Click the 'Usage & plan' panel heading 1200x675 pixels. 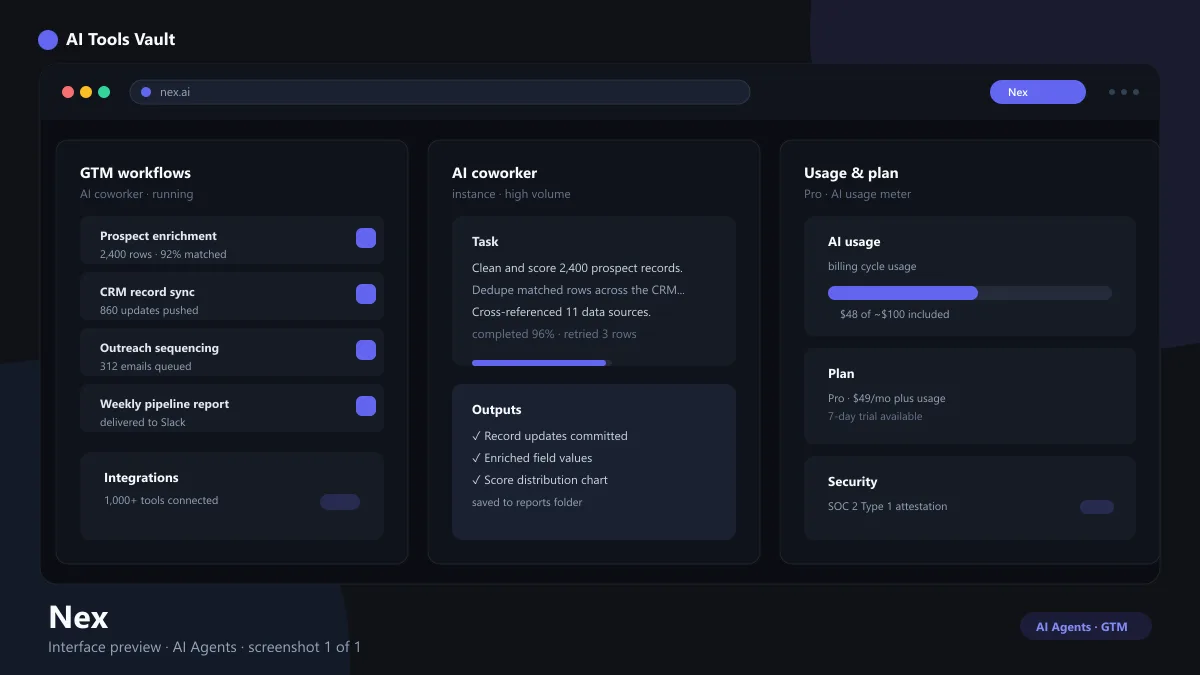pyautogui.click(x=851, y=173)
